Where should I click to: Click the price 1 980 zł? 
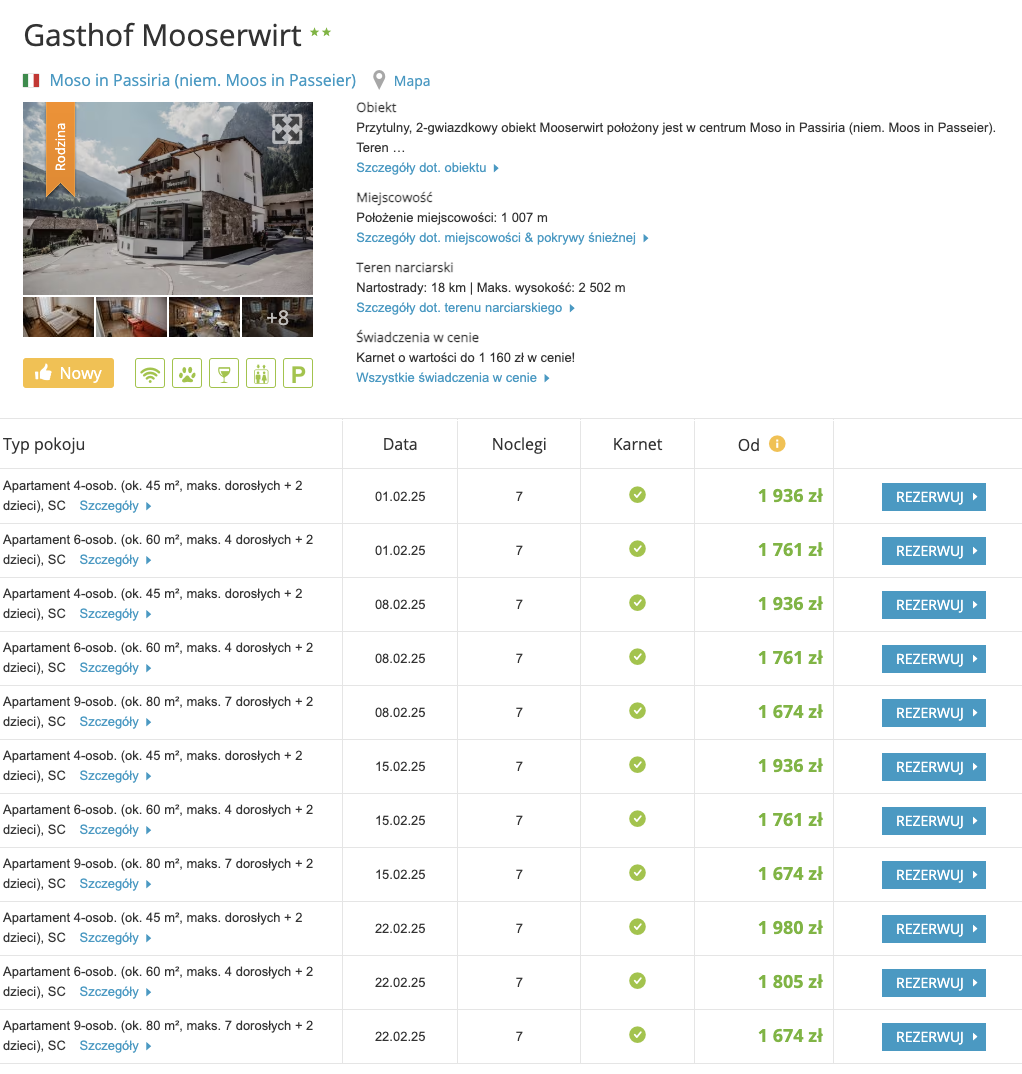point(790,927)
